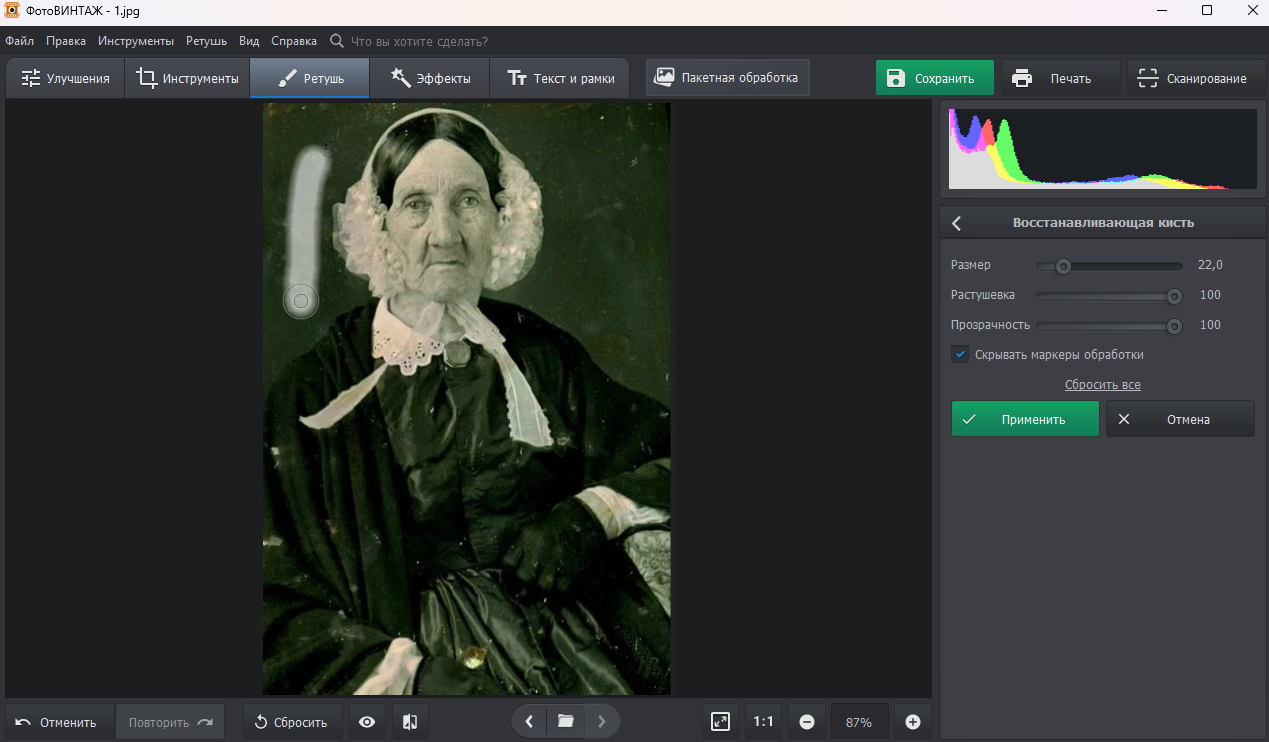Click the search magnifier icon
The width and height of the screenshot is (1269, 742).
337,41
